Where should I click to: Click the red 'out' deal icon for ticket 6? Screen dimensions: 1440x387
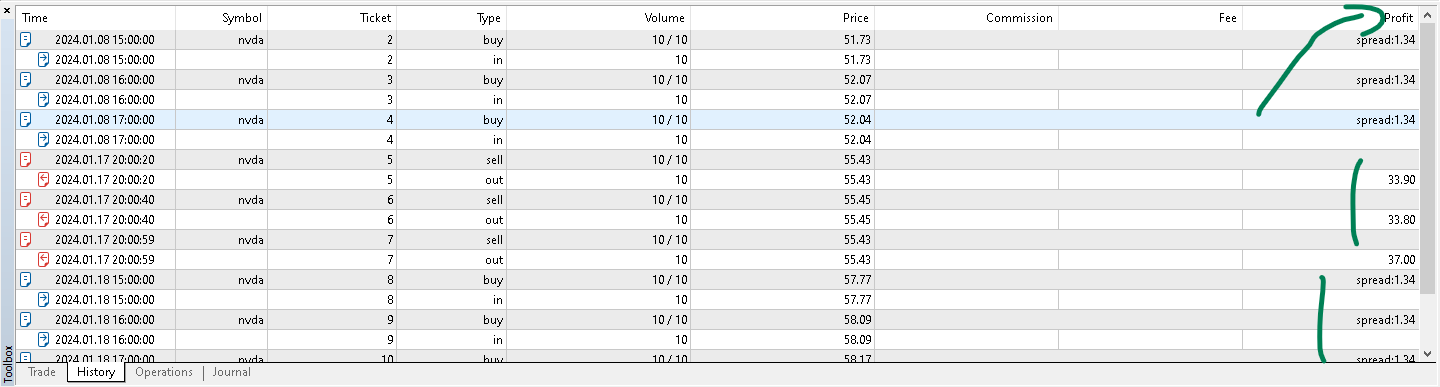coord(43,219)
